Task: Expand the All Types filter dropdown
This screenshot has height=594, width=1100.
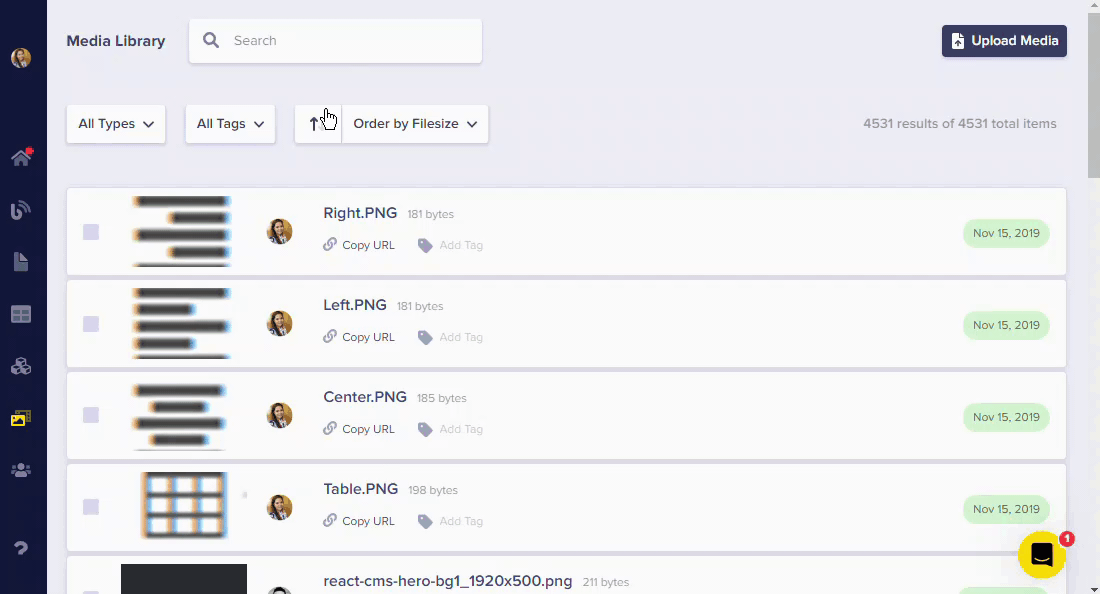Action: point(116,124)
